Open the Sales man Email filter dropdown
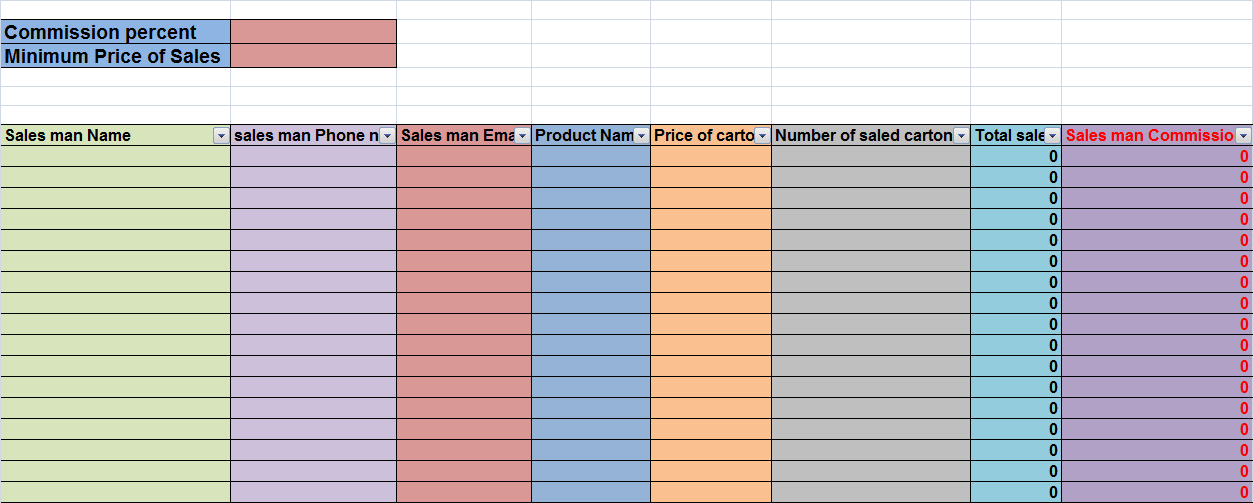 tap(522, 136)
